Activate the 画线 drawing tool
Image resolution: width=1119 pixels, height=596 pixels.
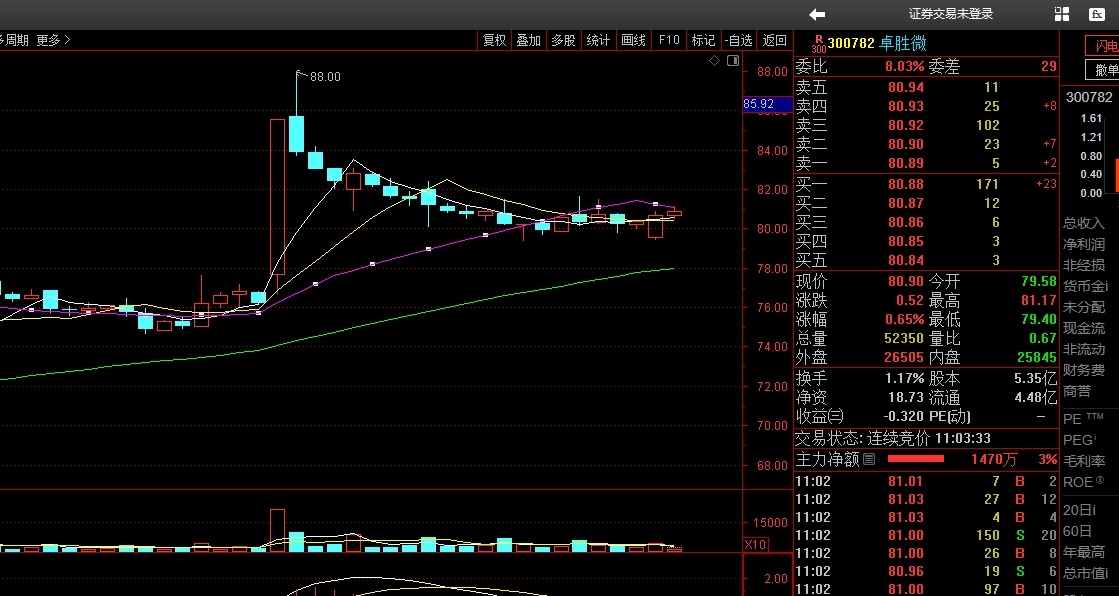634,41
